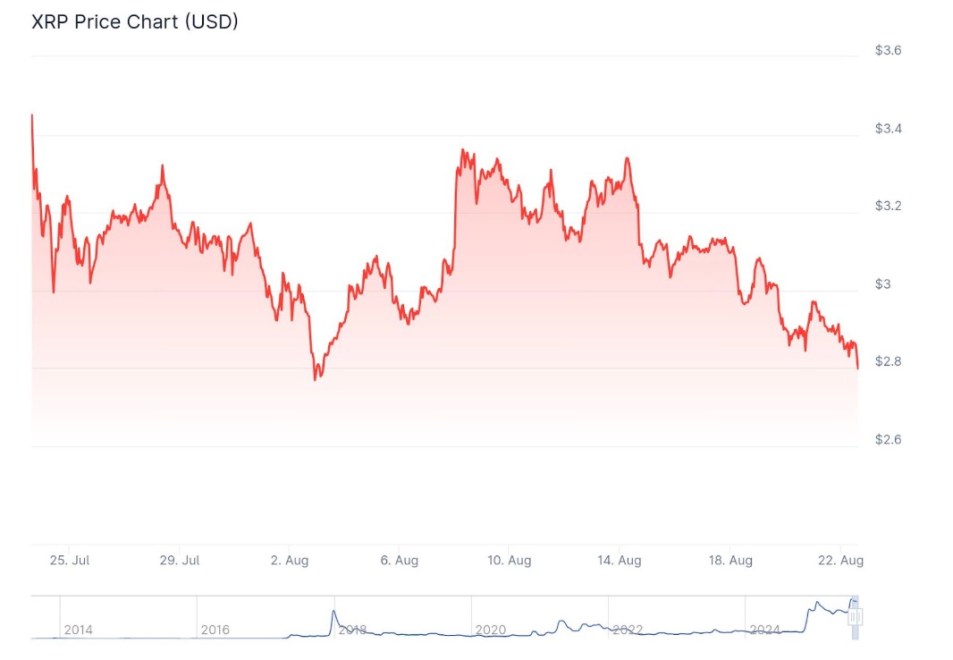Click the $2.8 price axis label
Image resolution: width=953 pixels, height=660 pixels.
click(x=888, y=361)
